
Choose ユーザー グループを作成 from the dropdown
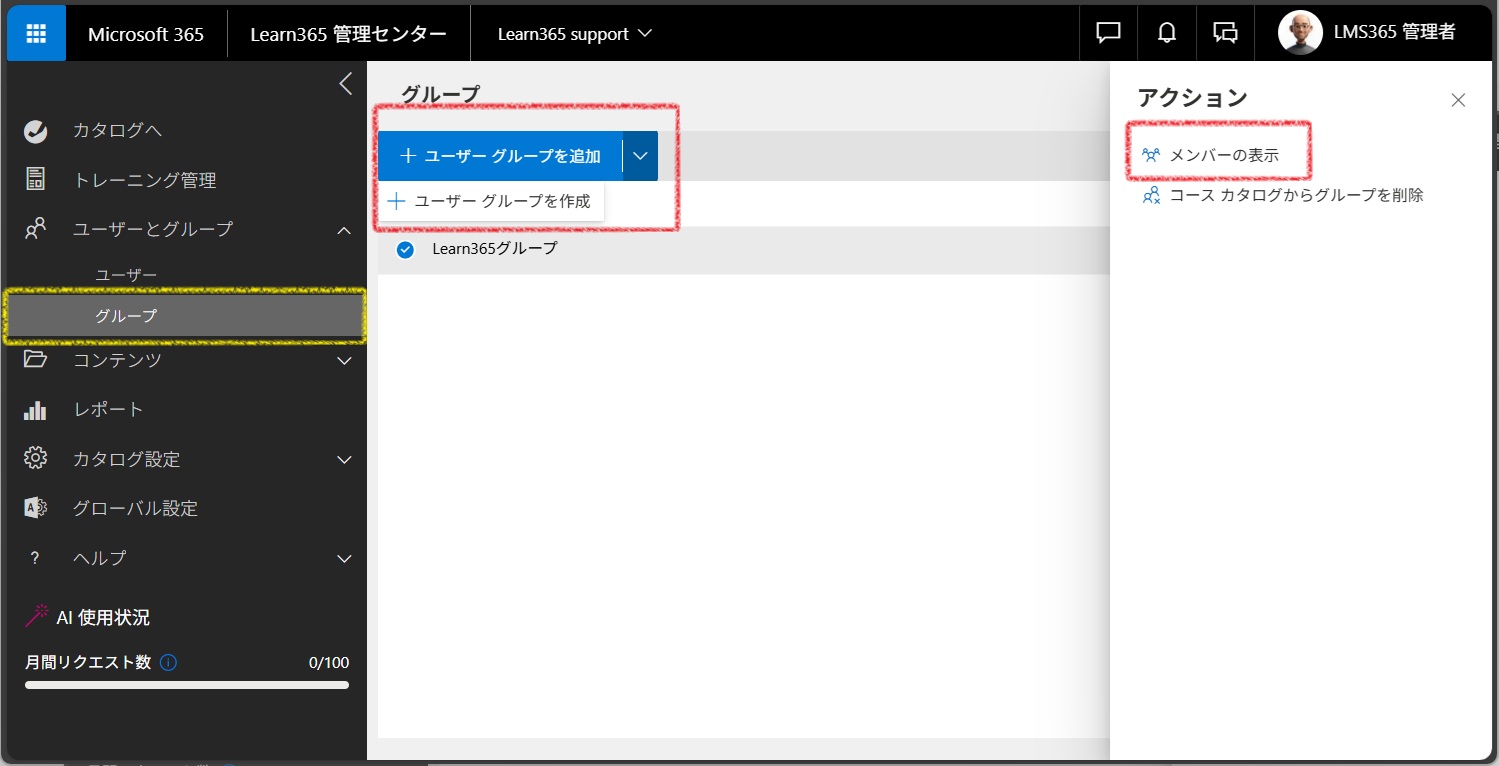click(x=491, y=201)
